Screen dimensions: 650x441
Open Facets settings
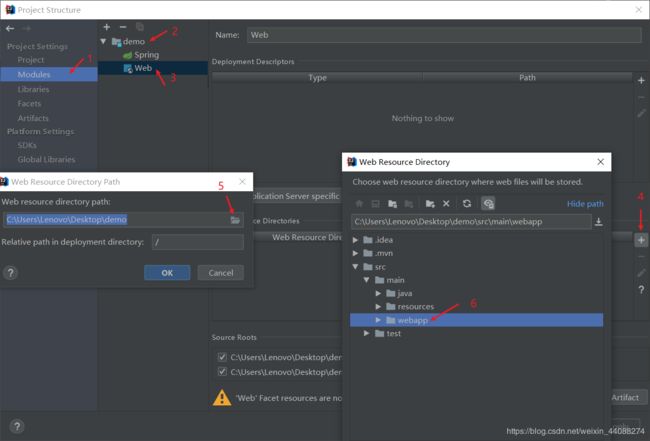(x=29, y=104)
